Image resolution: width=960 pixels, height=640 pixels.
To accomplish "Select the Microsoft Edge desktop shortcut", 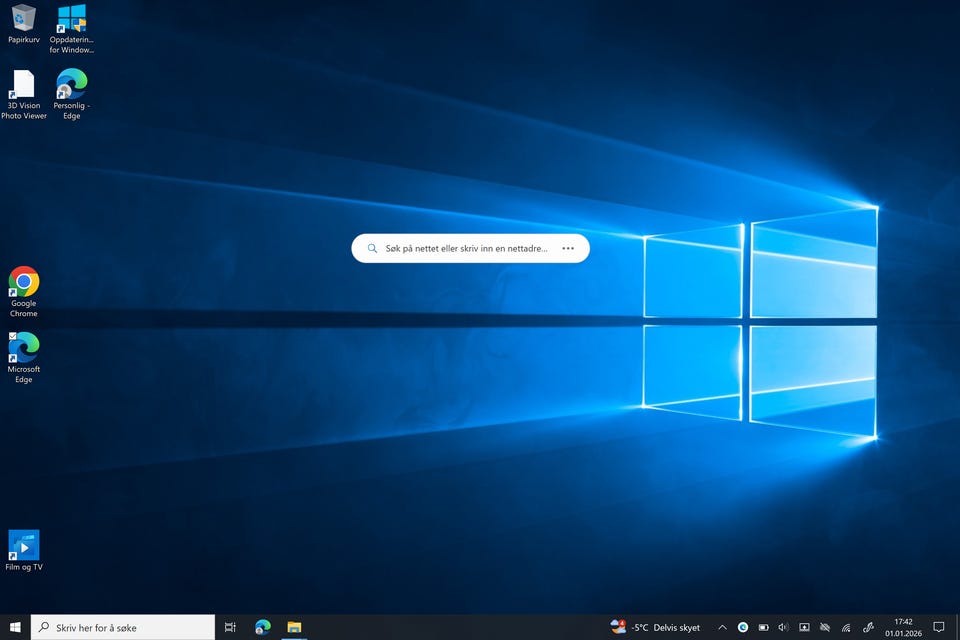I will coord(23,358).
